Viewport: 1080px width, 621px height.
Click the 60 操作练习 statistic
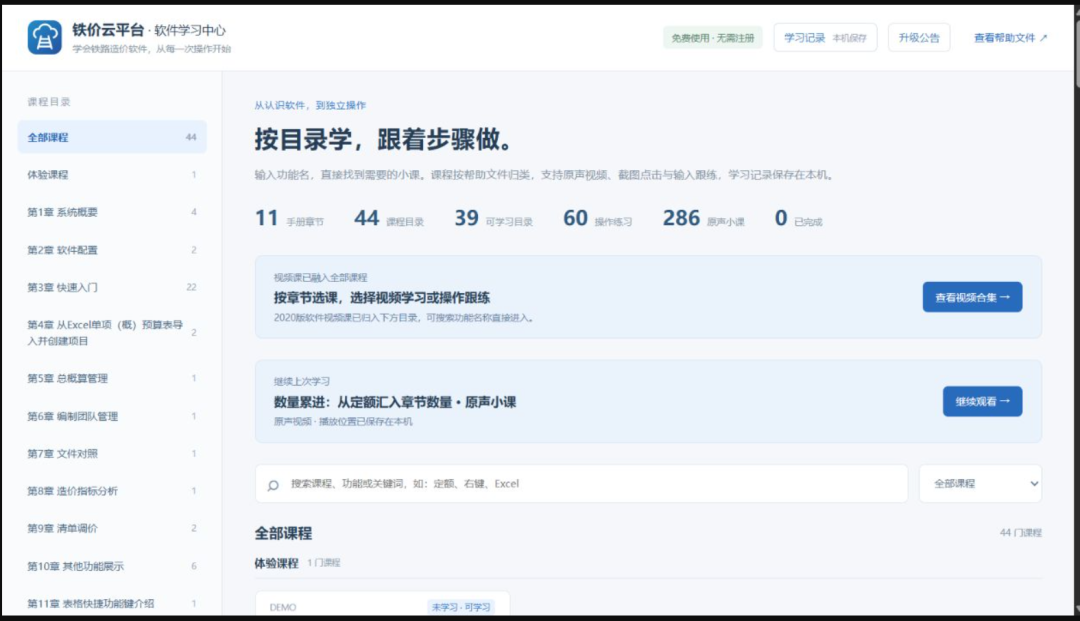[x=597, y=218]
